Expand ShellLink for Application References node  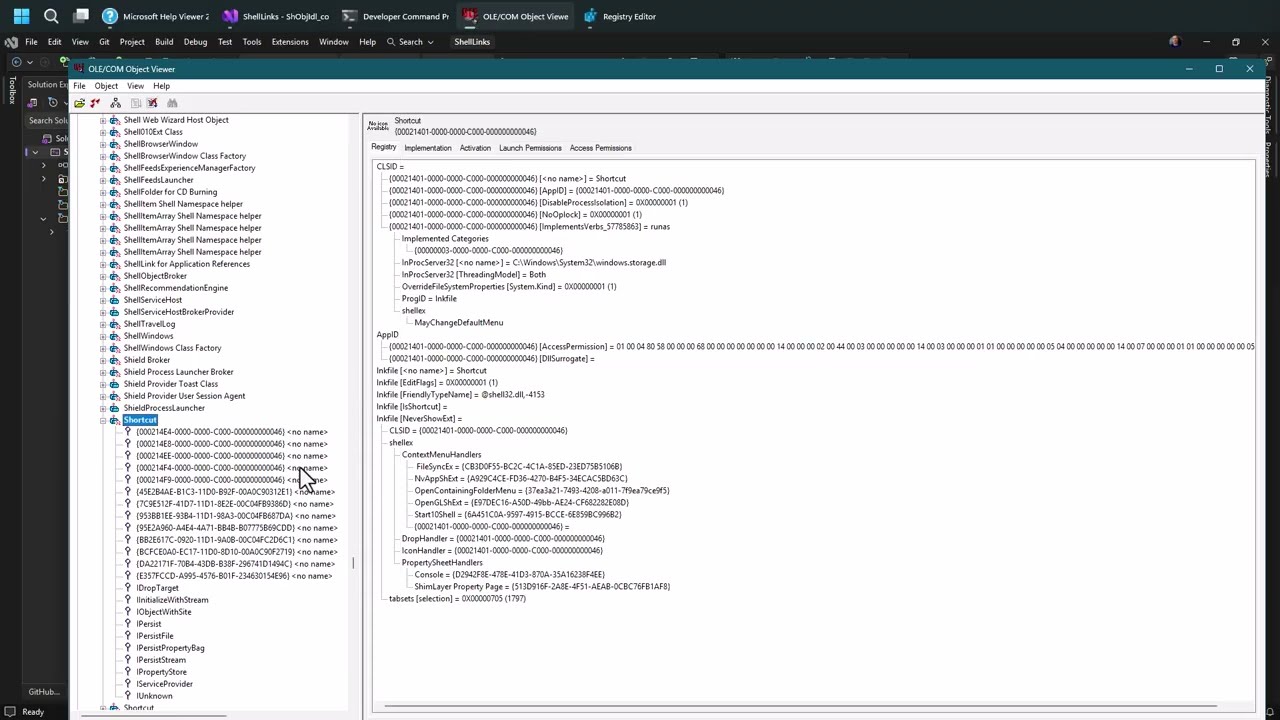click(x=103, y=264)
